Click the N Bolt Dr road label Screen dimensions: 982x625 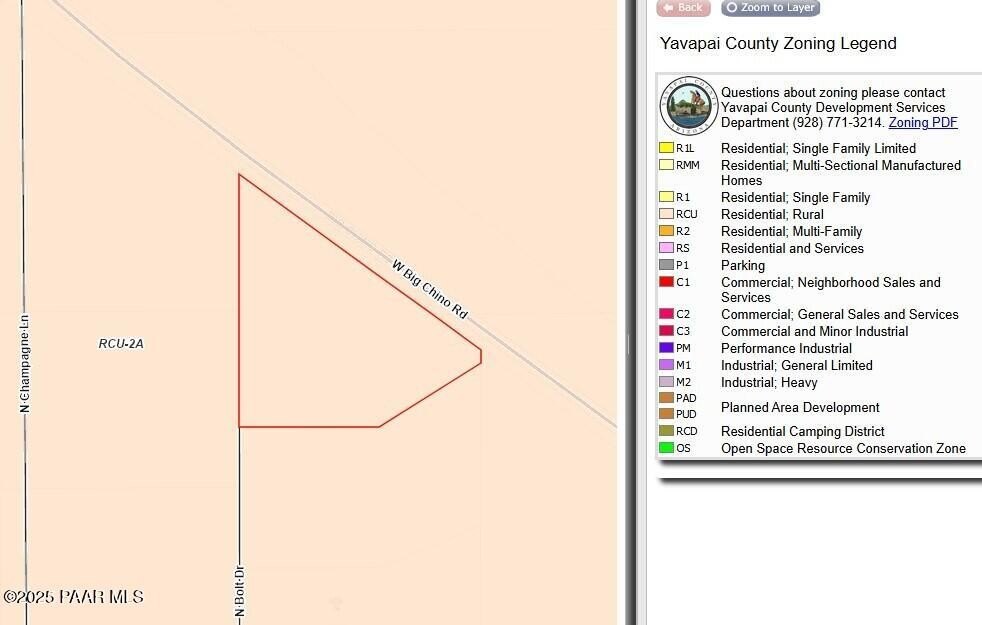tap(240, 592)
